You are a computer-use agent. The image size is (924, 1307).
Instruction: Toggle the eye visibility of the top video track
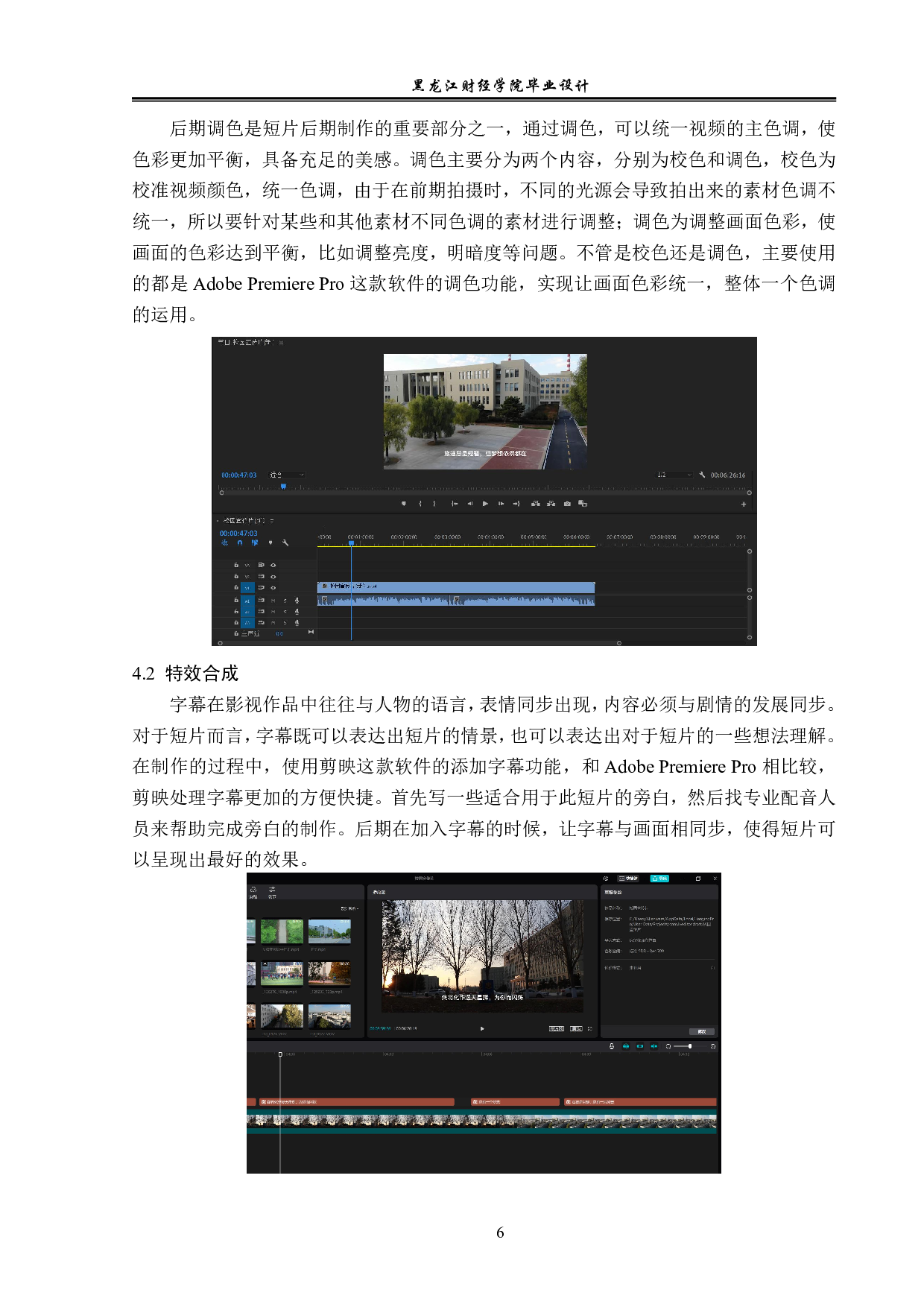coord(273,566)
